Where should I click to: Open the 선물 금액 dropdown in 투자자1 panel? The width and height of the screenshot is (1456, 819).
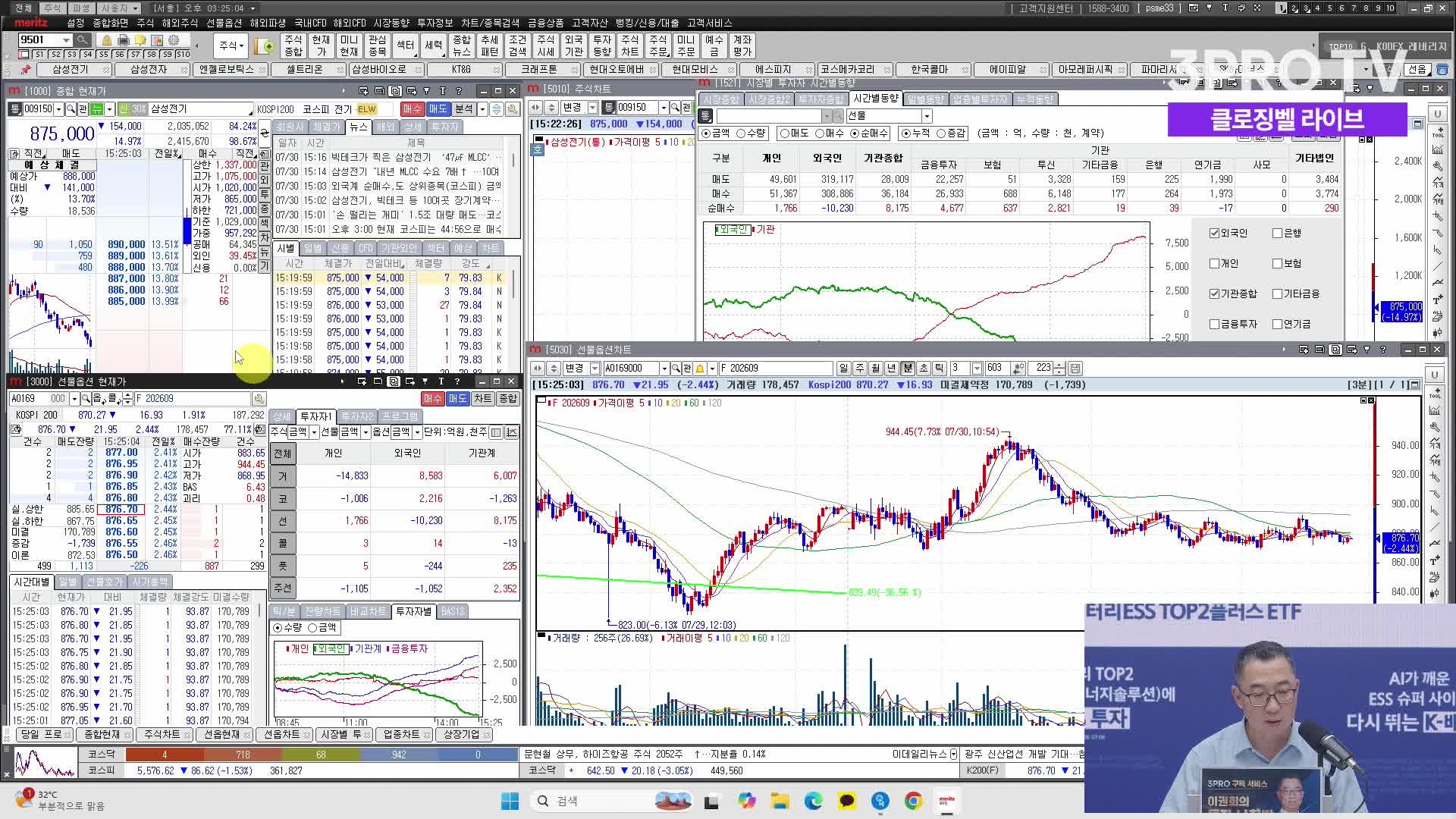click(366, 432)
